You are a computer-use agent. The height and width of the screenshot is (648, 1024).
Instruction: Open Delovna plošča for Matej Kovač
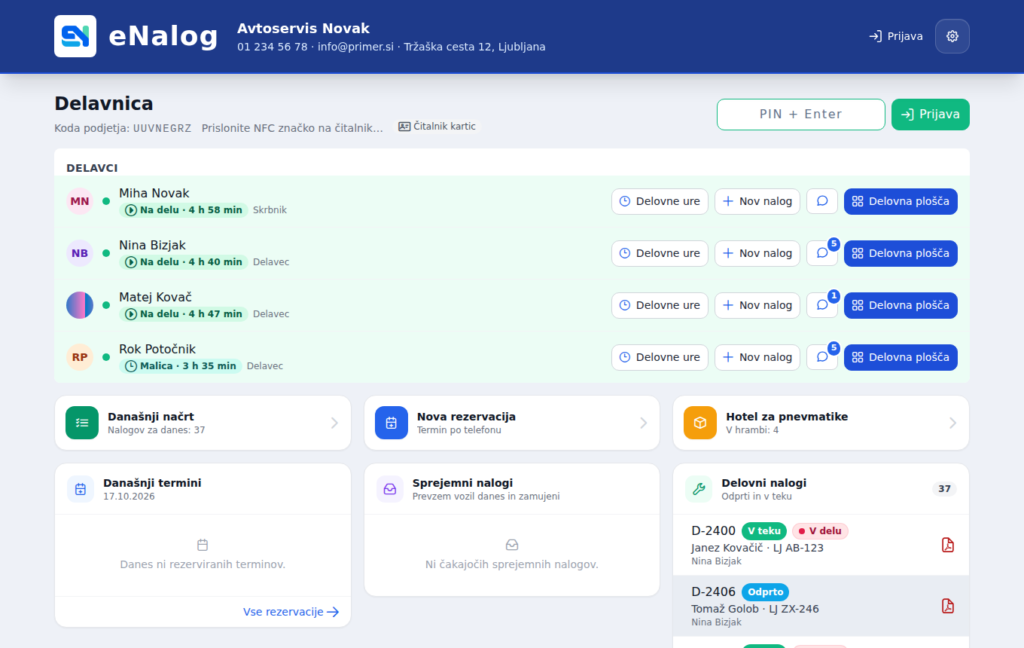click(901, 305)
